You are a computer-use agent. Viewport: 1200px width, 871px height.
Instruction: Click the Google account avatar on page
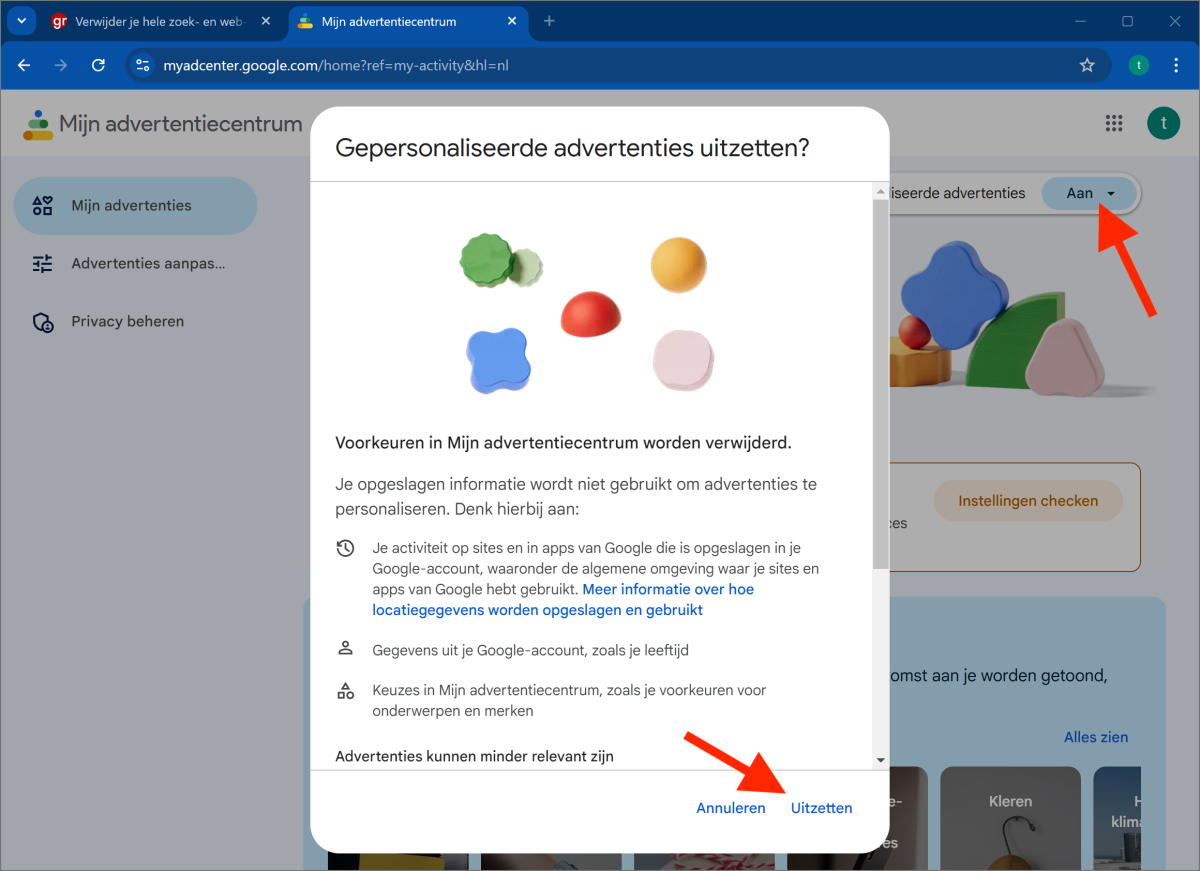pyautogui.click(x=1163, y=123)
